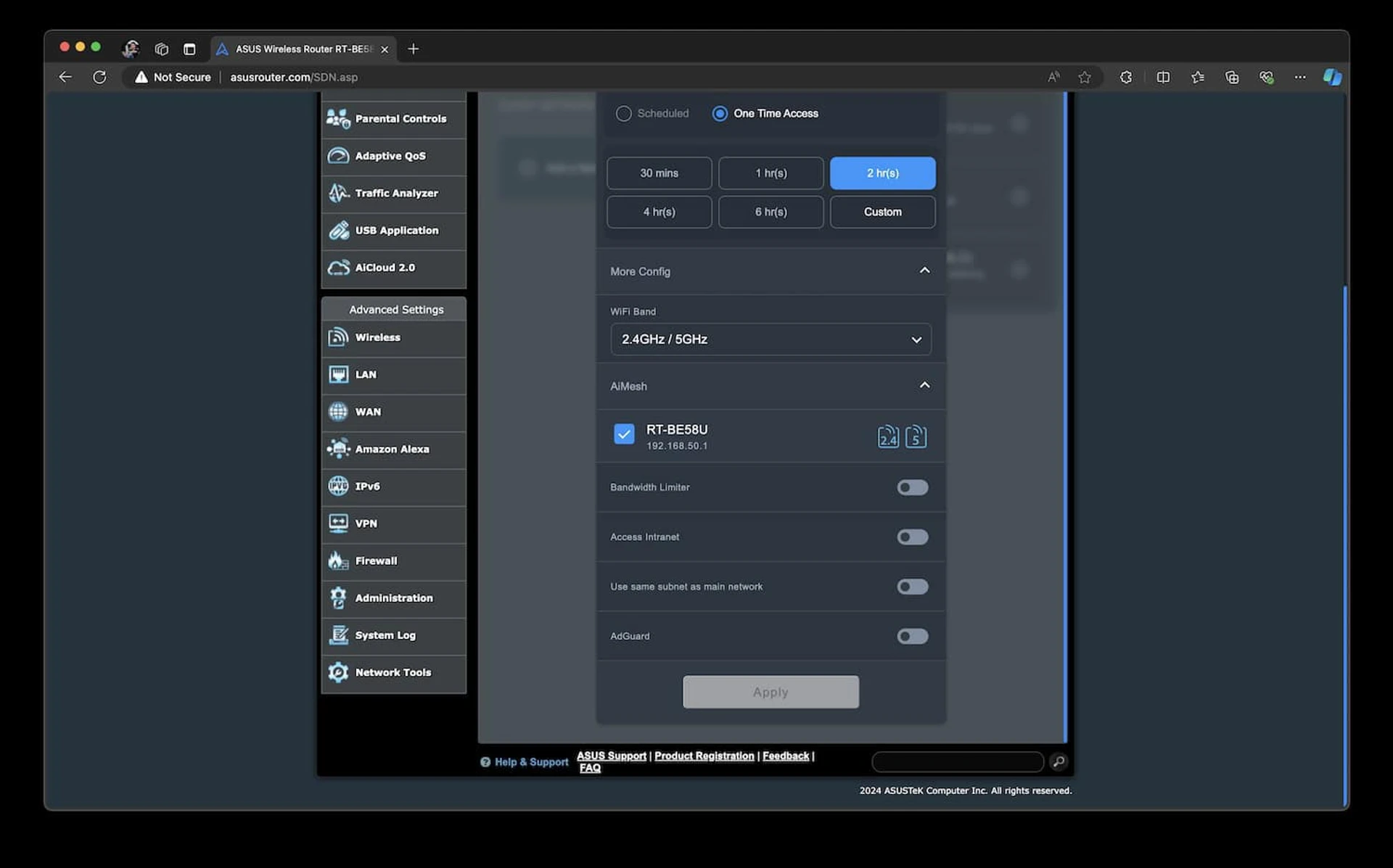The height and width of the screenshot is (868, 1393).
Task: Enable the Access Intranet toggle
Action: point(912,537)
